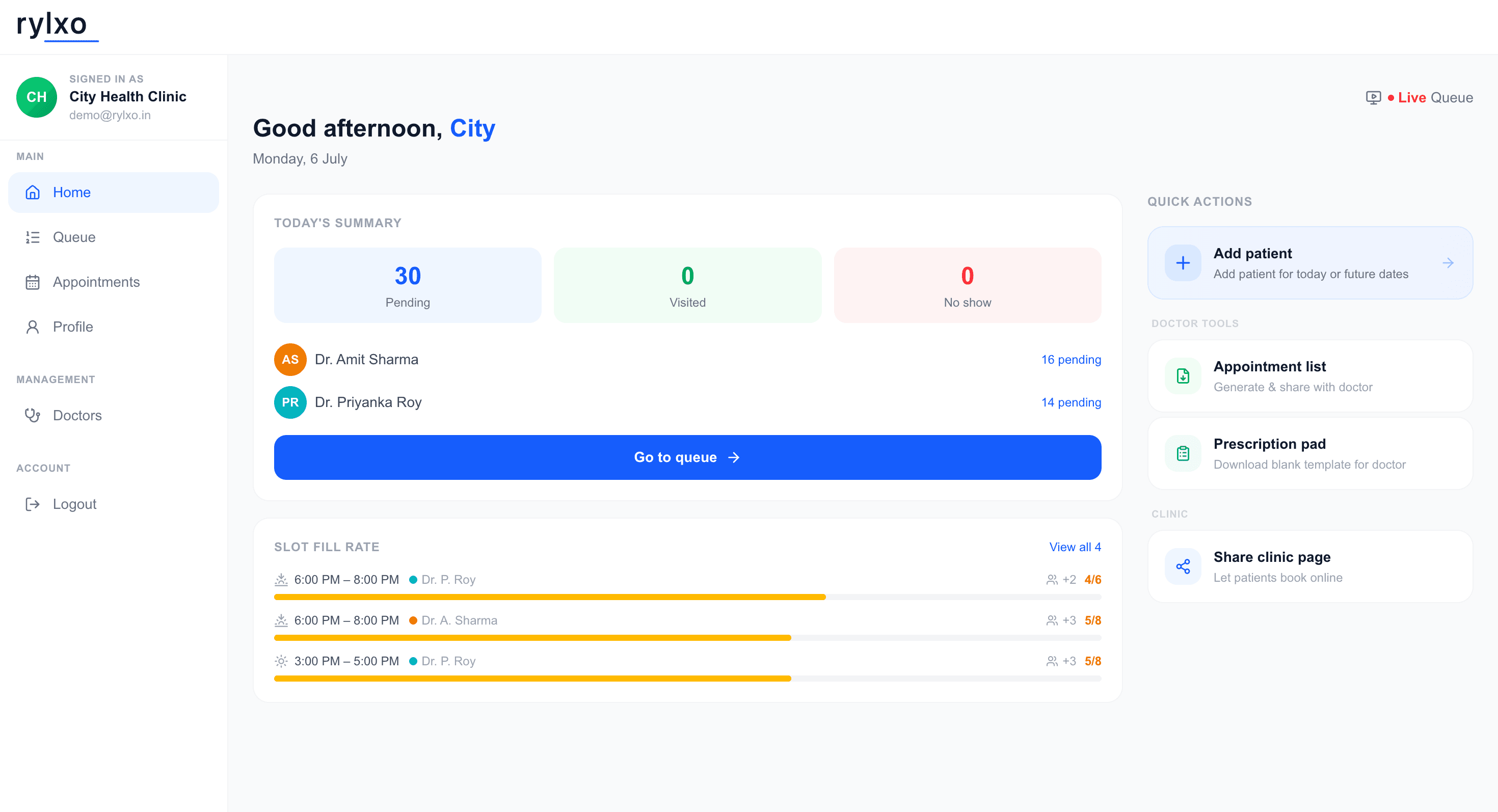Click the 16 pending link
This screenshot has height=812, width=1498.
(x=1071, y=359)
